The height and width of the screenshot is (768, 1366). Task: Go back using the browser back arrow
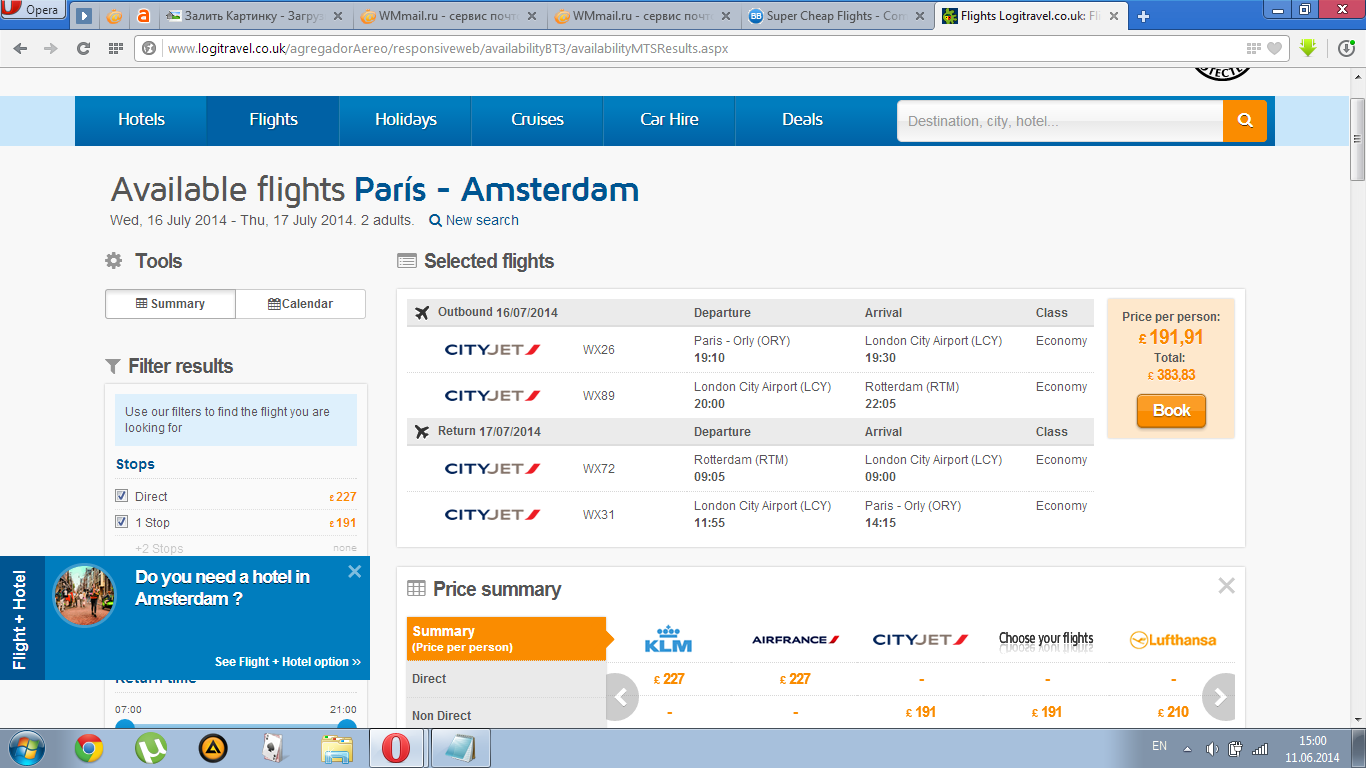21,48
